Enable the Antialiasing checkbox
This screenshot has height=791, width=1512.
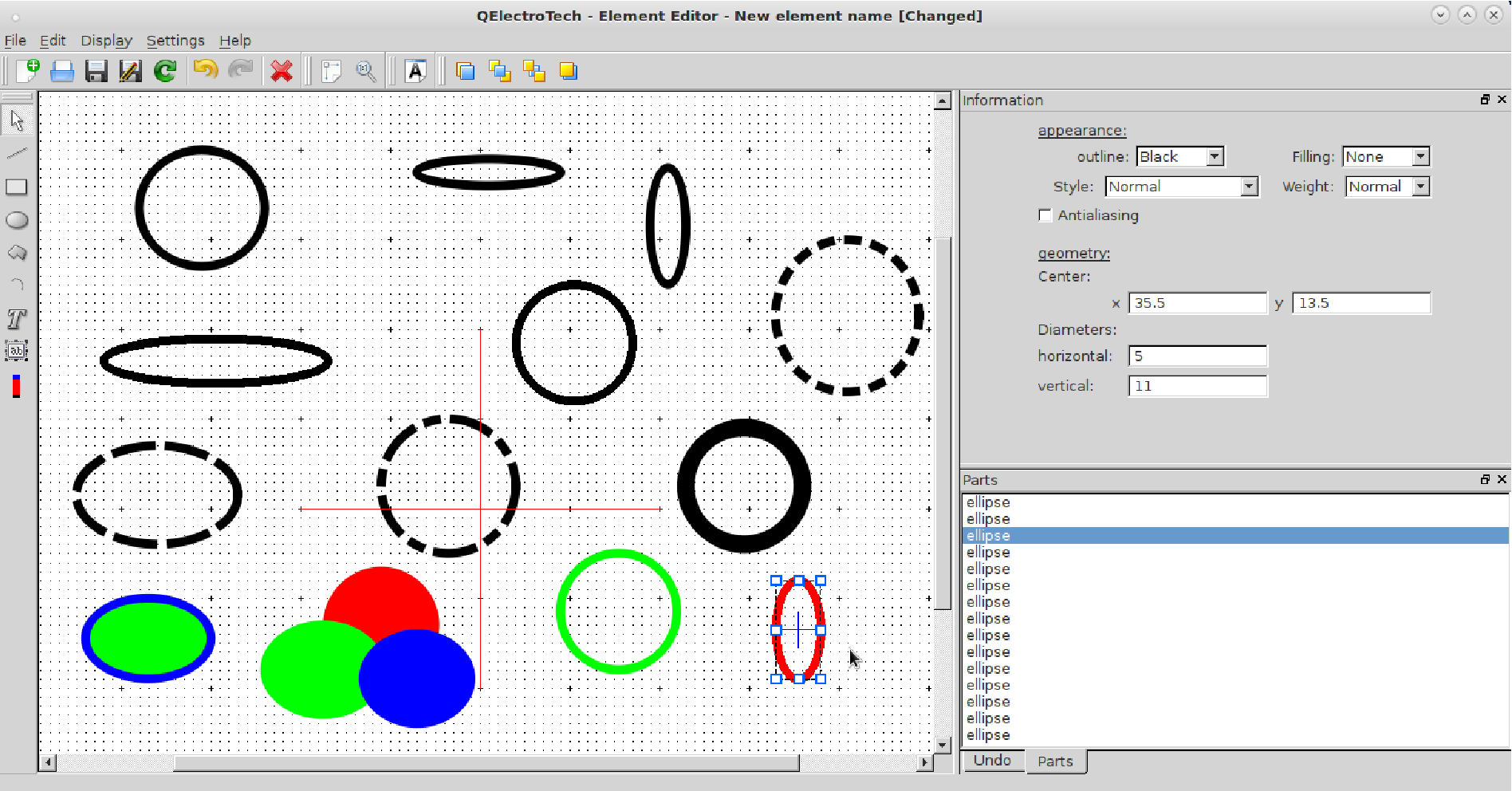coord(1045,215)
